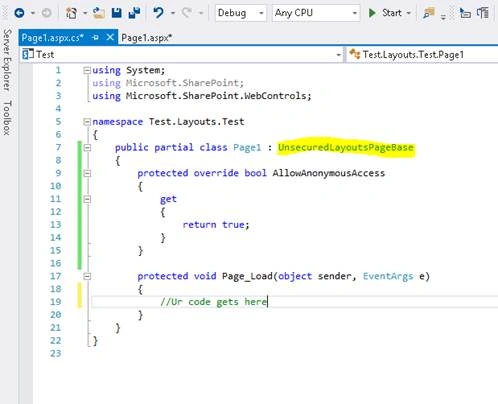Collapse the using directives block
This screenshot has width=498, height=404.
click(x=87, y=70)
